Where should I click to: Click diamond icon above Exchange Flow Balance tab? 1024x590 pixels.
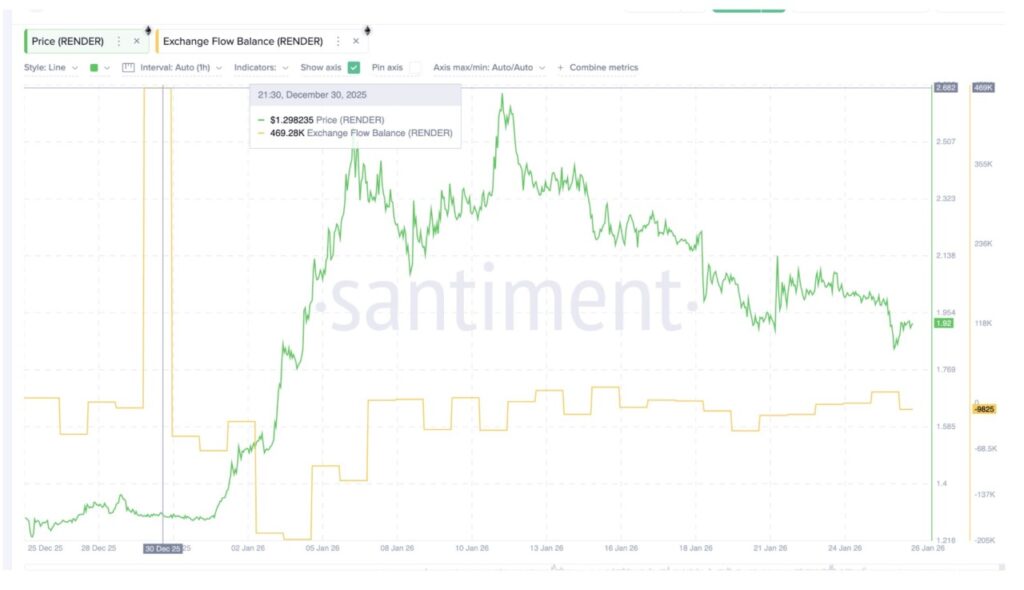point(367,29)
